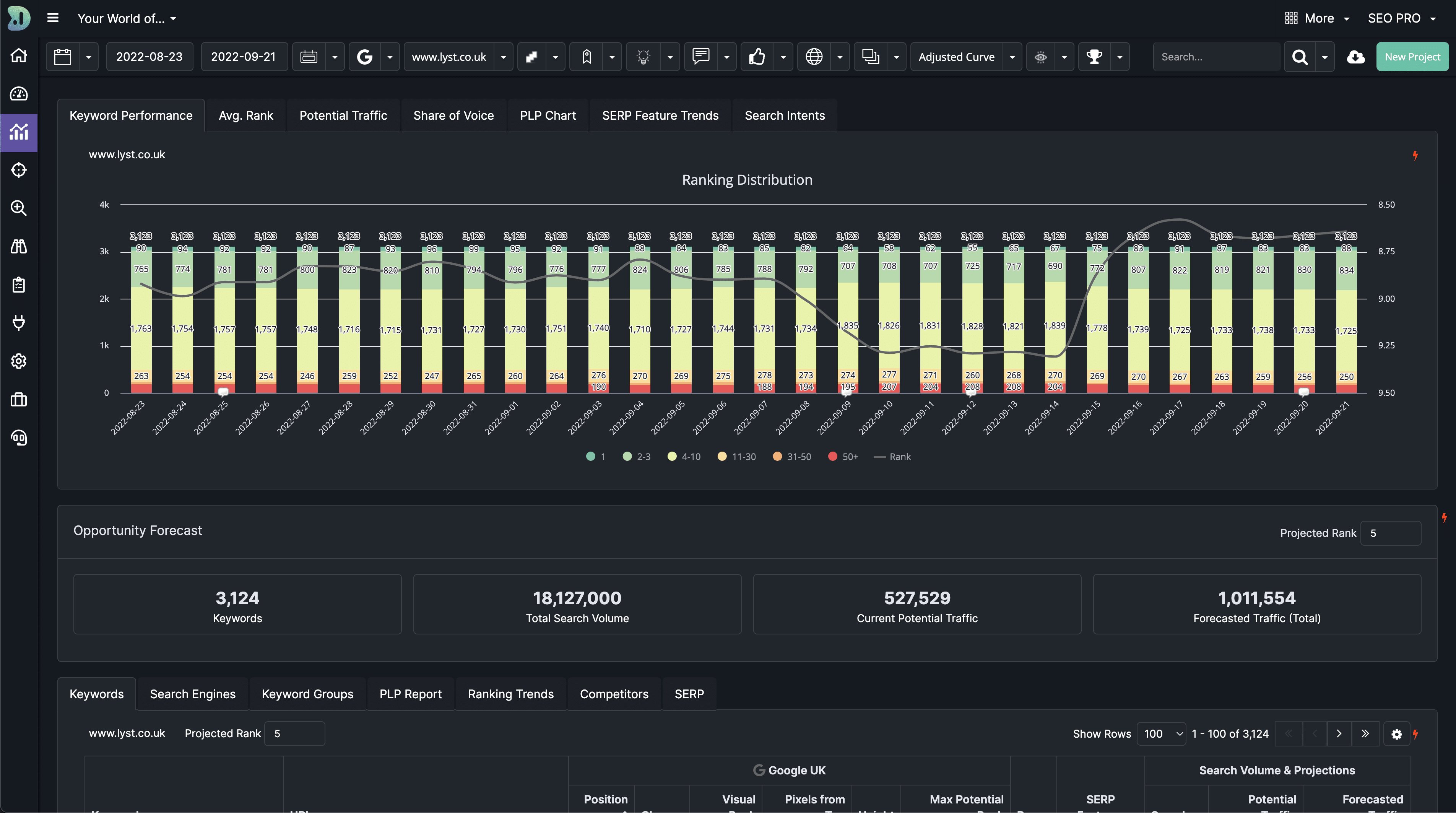The width and height of the screenshot is (1456, 813).
Task: Open the target tracking tool in sidebar
Action: (x=19, y=170)
